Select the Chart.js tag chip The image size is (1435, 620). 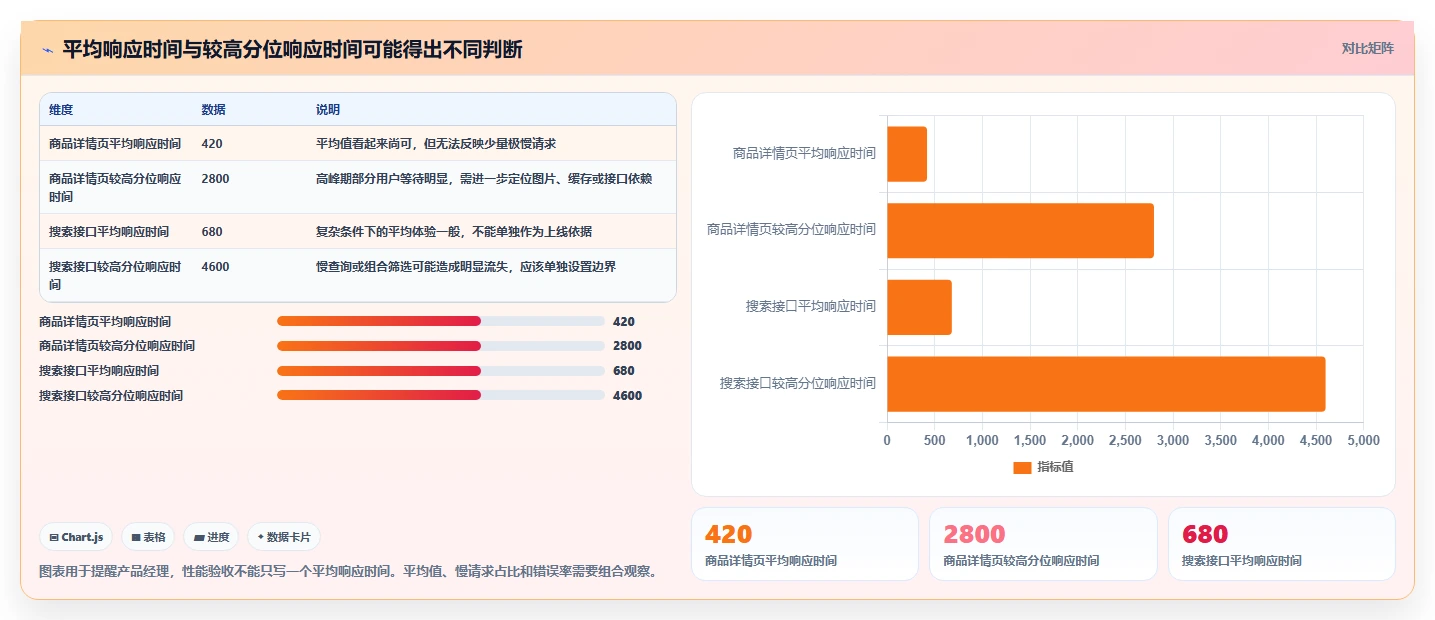(76, 537)
